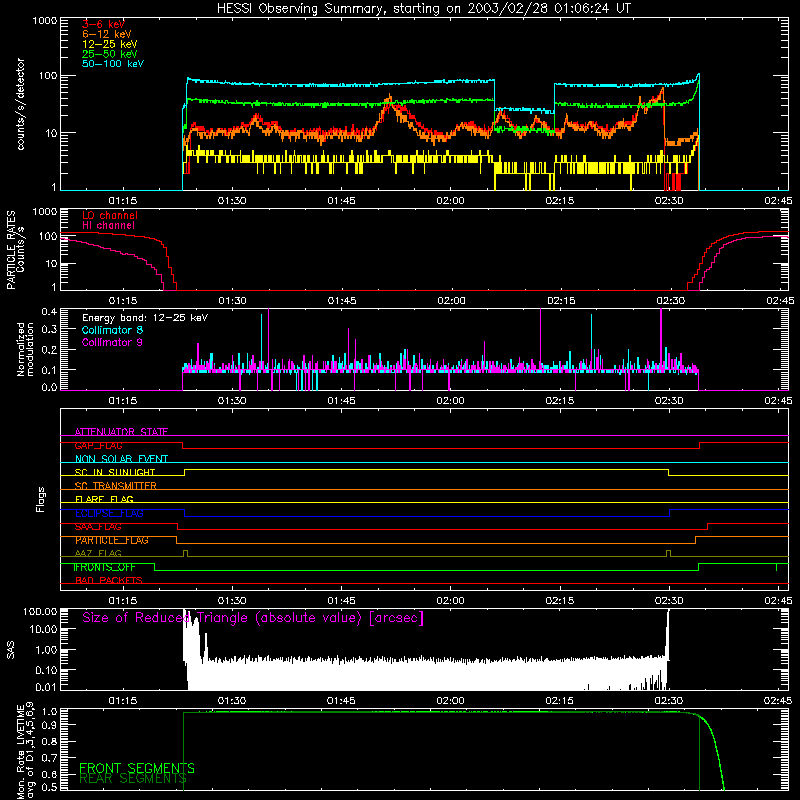
Task: Click the HI channel legend label
Action: click(109, 226)
